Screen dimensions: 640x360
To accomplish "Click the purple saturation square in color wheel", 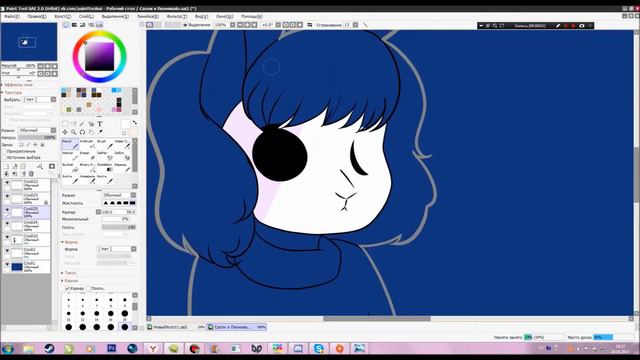I will pyautogui.click(x=99, y=56).
